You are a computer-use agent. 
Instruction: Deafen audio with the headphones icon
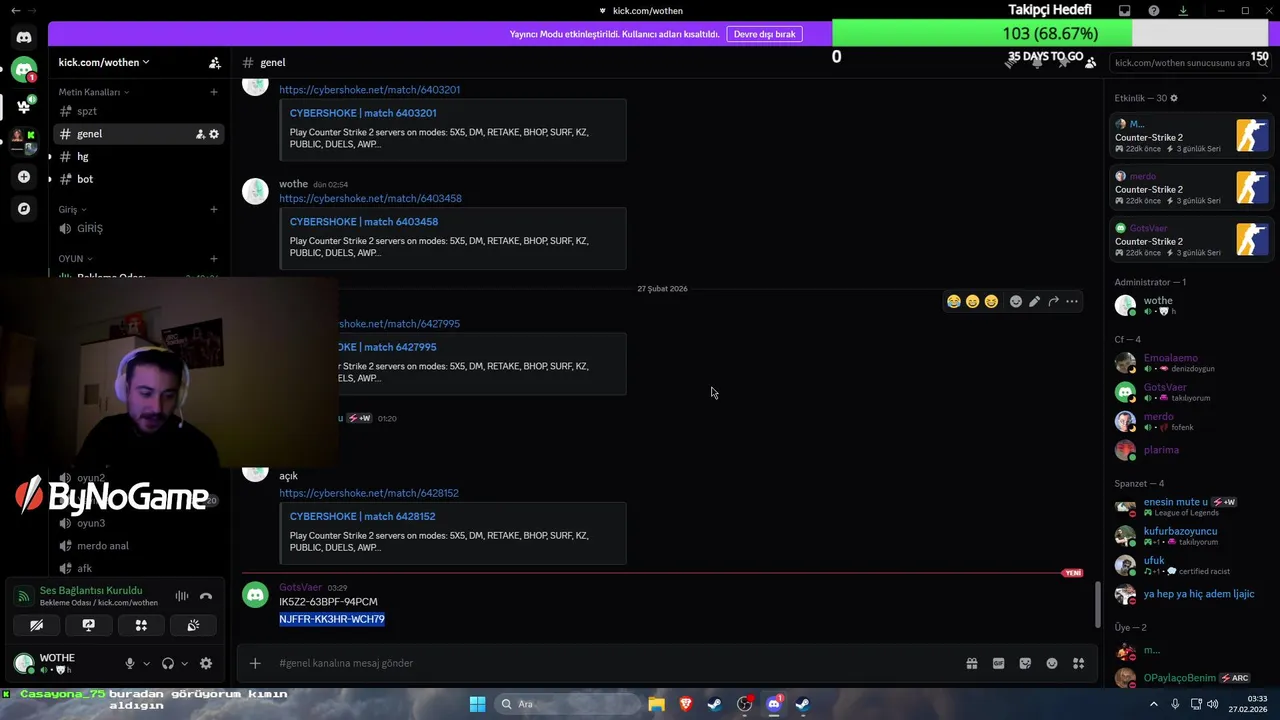click(168, 663)
